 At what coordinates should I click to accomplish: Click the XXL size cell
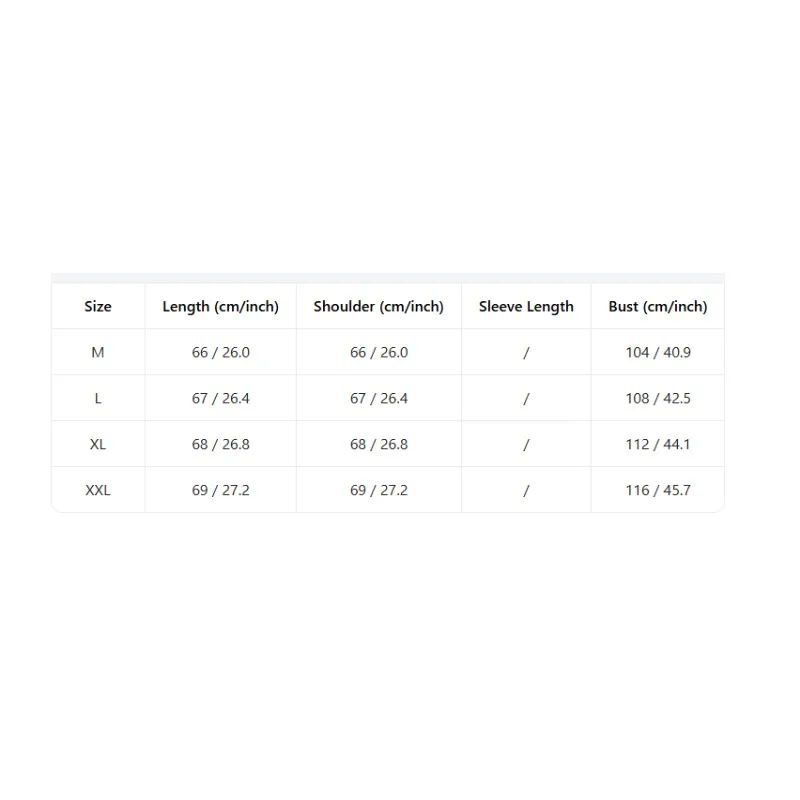98,490
